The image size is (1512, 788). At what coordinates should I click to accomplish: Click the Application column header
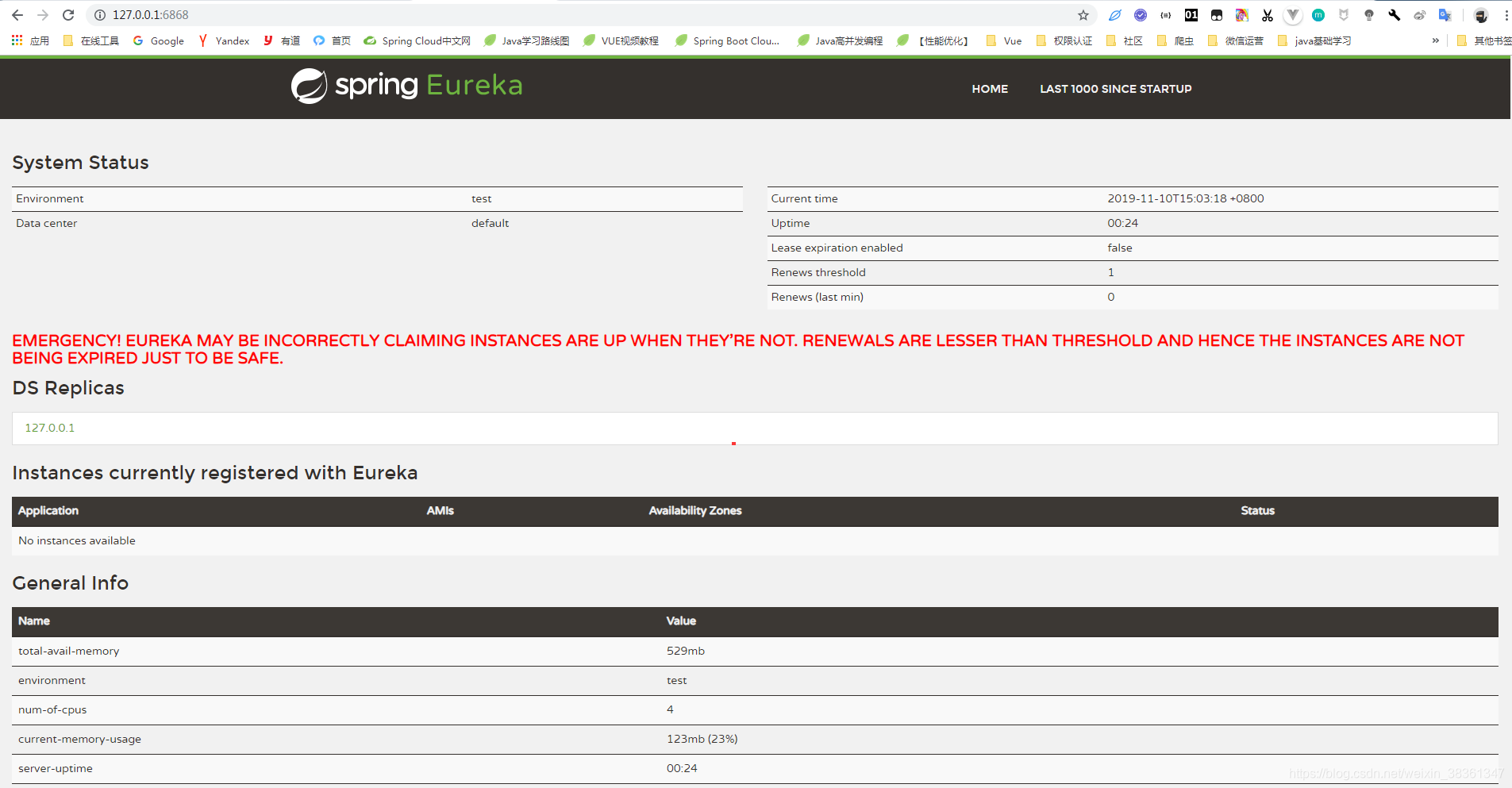pos(48,510)
